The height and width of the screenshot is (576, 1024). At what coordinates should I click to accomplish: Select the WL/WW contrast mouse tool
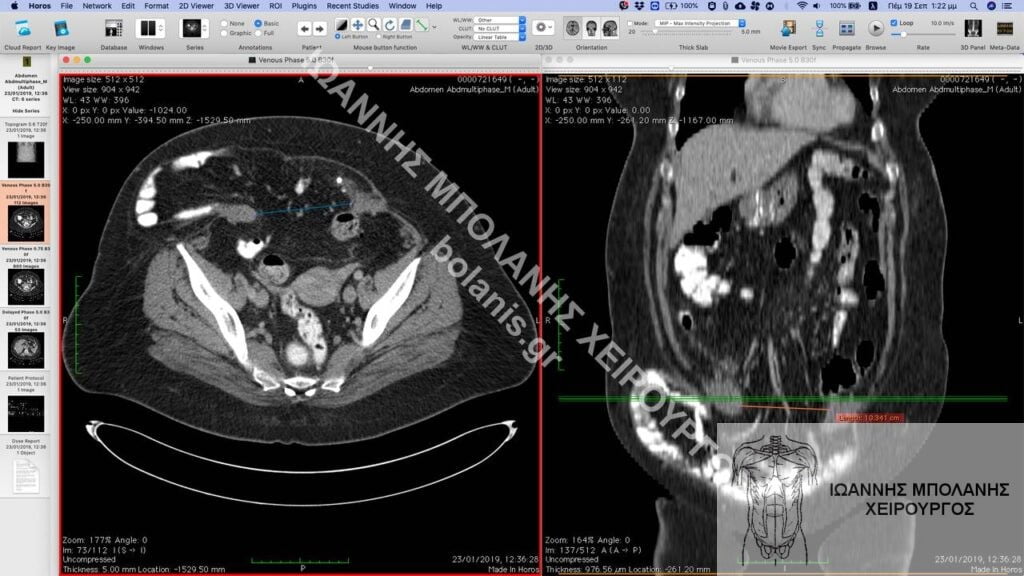coord(342,25)
